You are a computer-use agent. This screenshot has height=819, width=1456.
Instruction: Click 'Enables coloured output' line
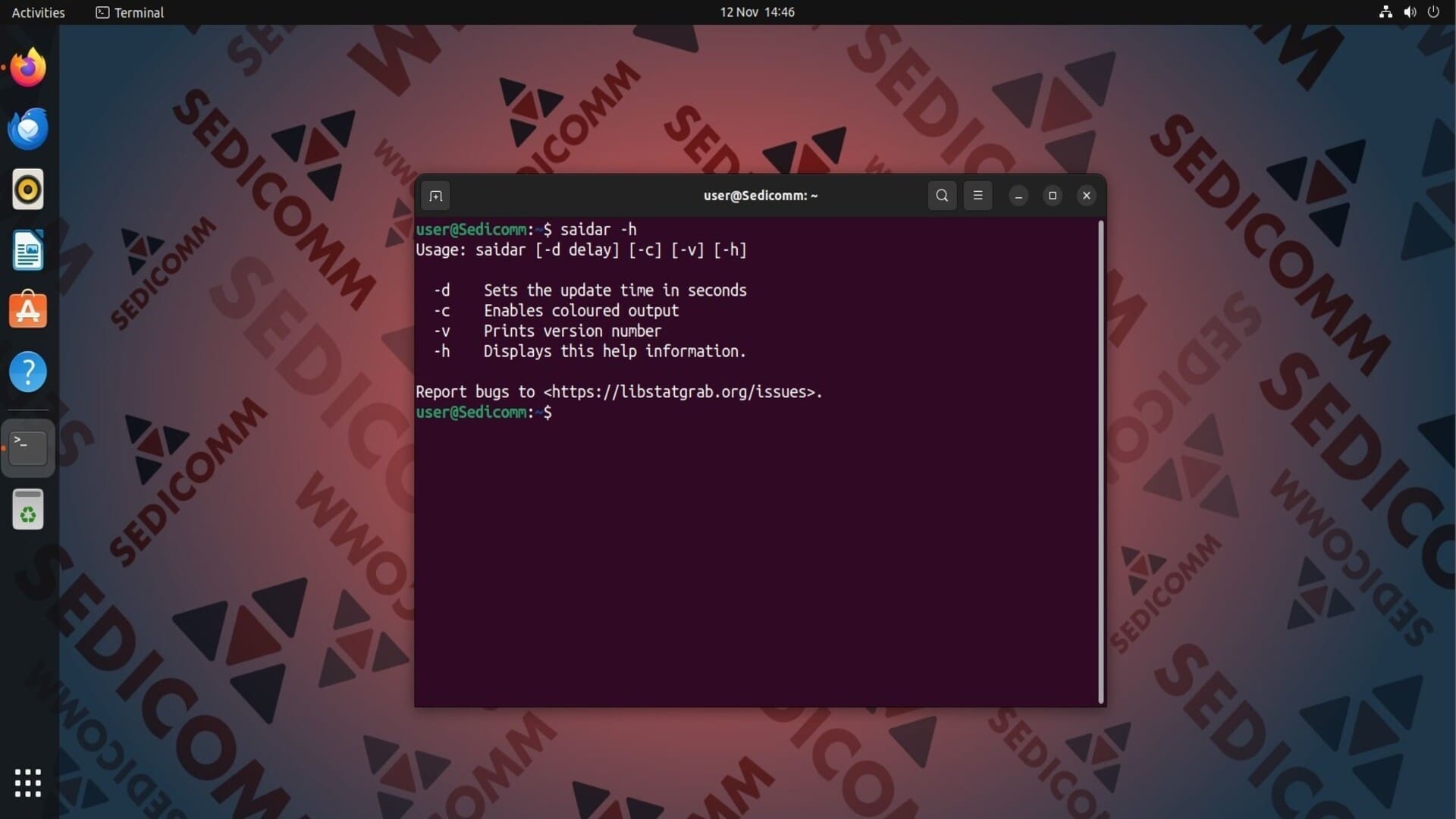pyautogui.click(x=581, y=311)
